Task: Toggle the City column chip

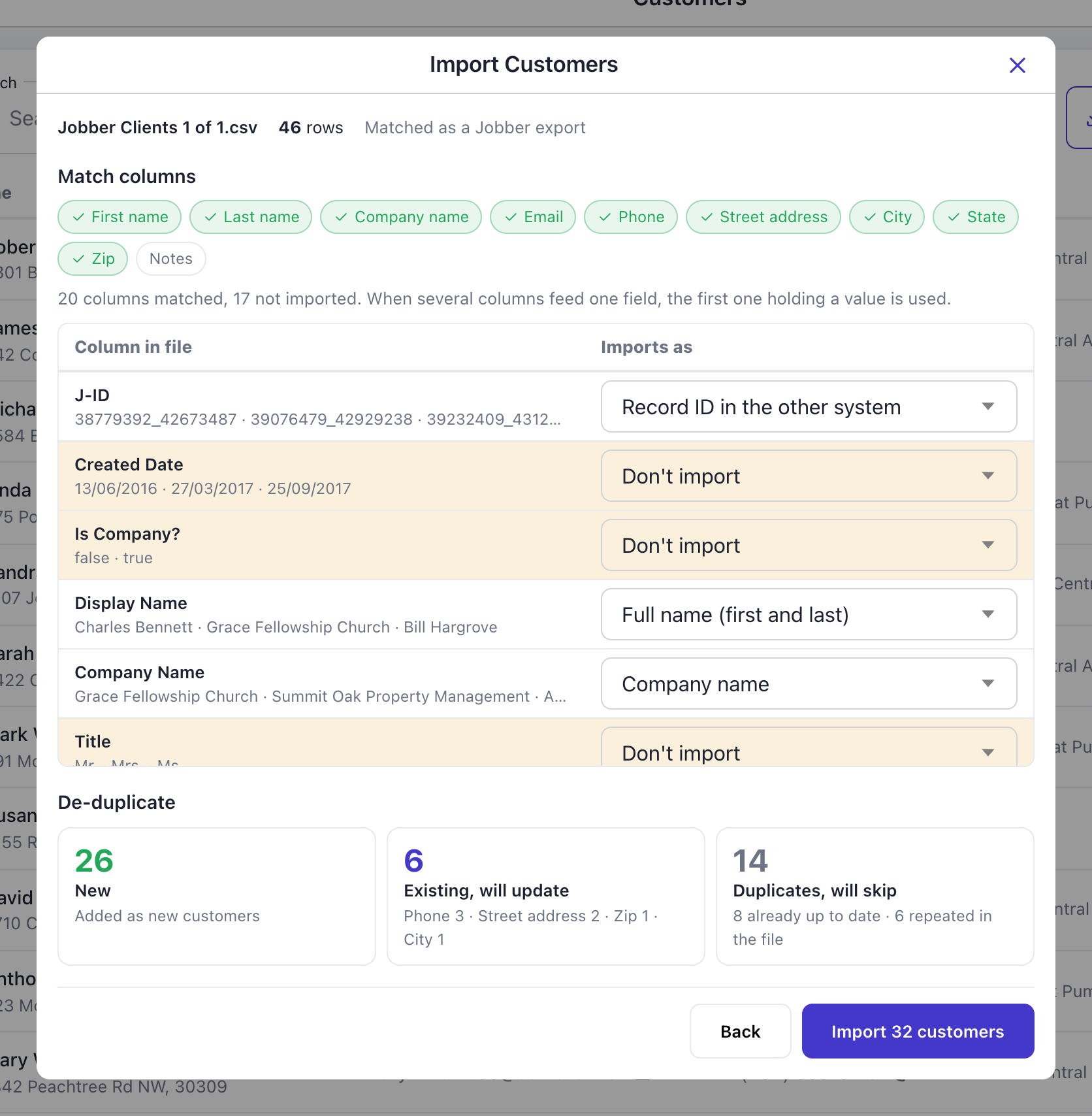Action: pos(887,217)
